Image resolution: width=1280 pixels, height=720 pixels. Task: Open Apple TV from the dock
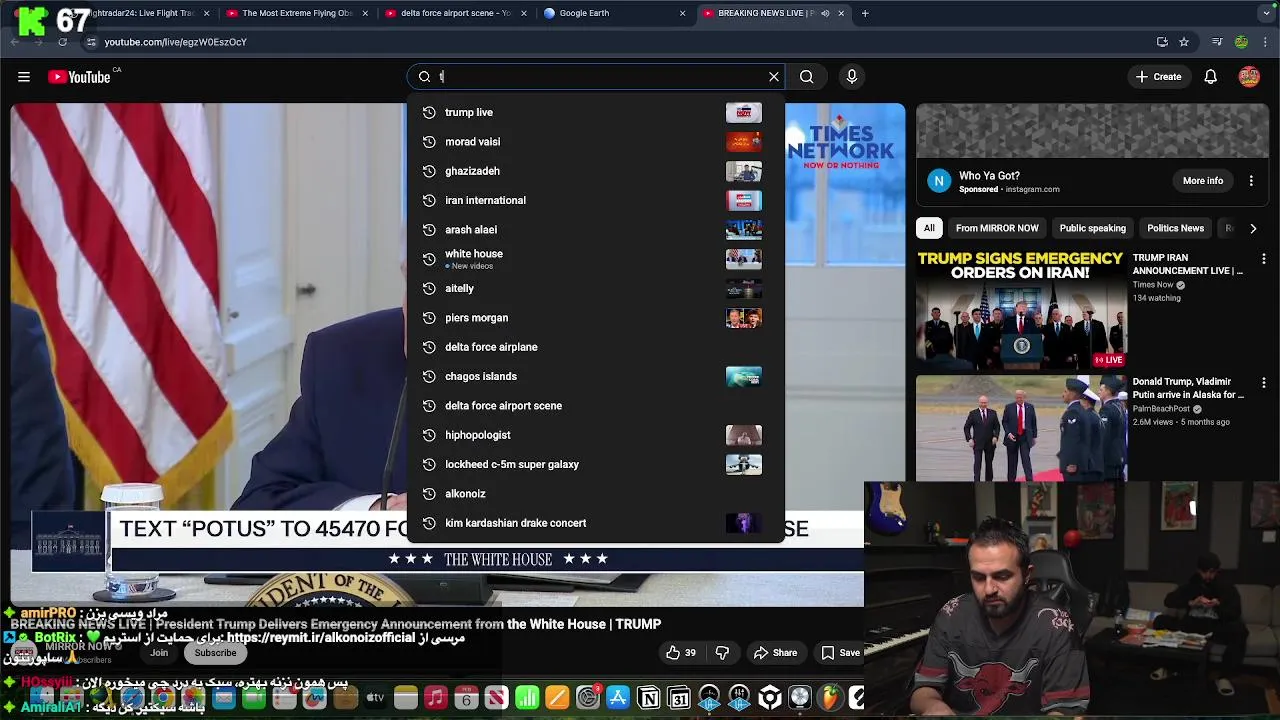375,698
